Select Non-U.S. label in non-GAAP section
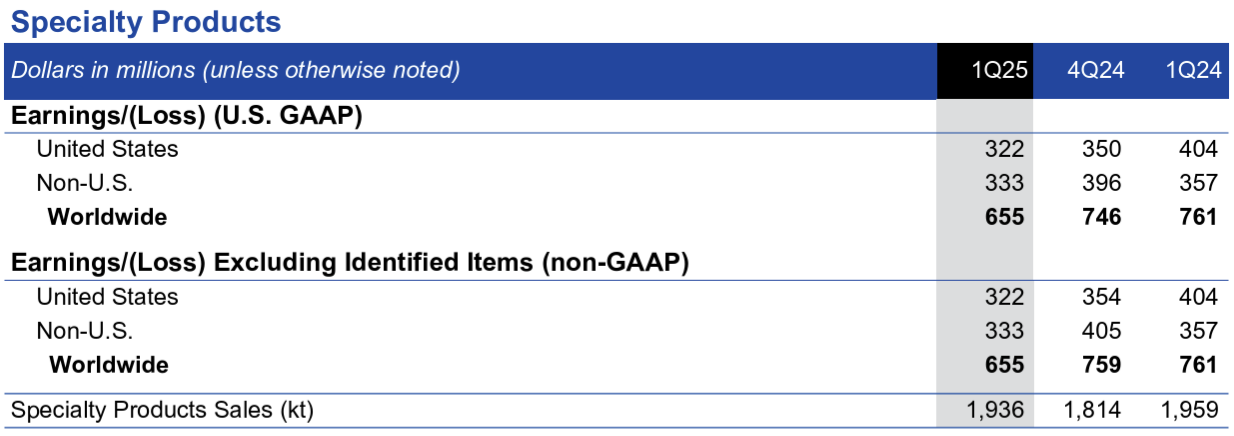This screenshot has height=436, width=1234. [84, 330]
